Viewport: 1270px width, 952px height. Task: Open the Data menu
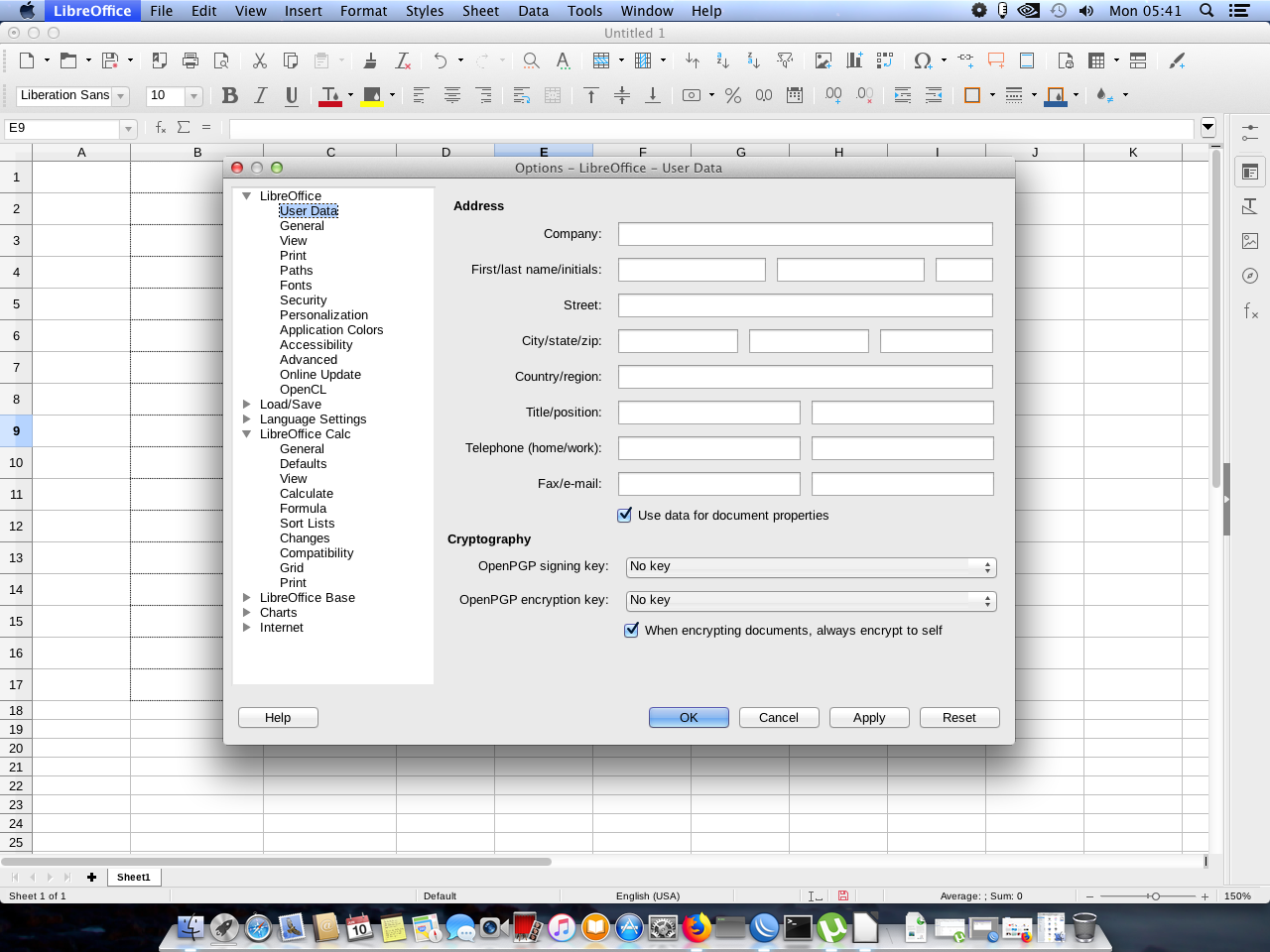coord(533,11)
